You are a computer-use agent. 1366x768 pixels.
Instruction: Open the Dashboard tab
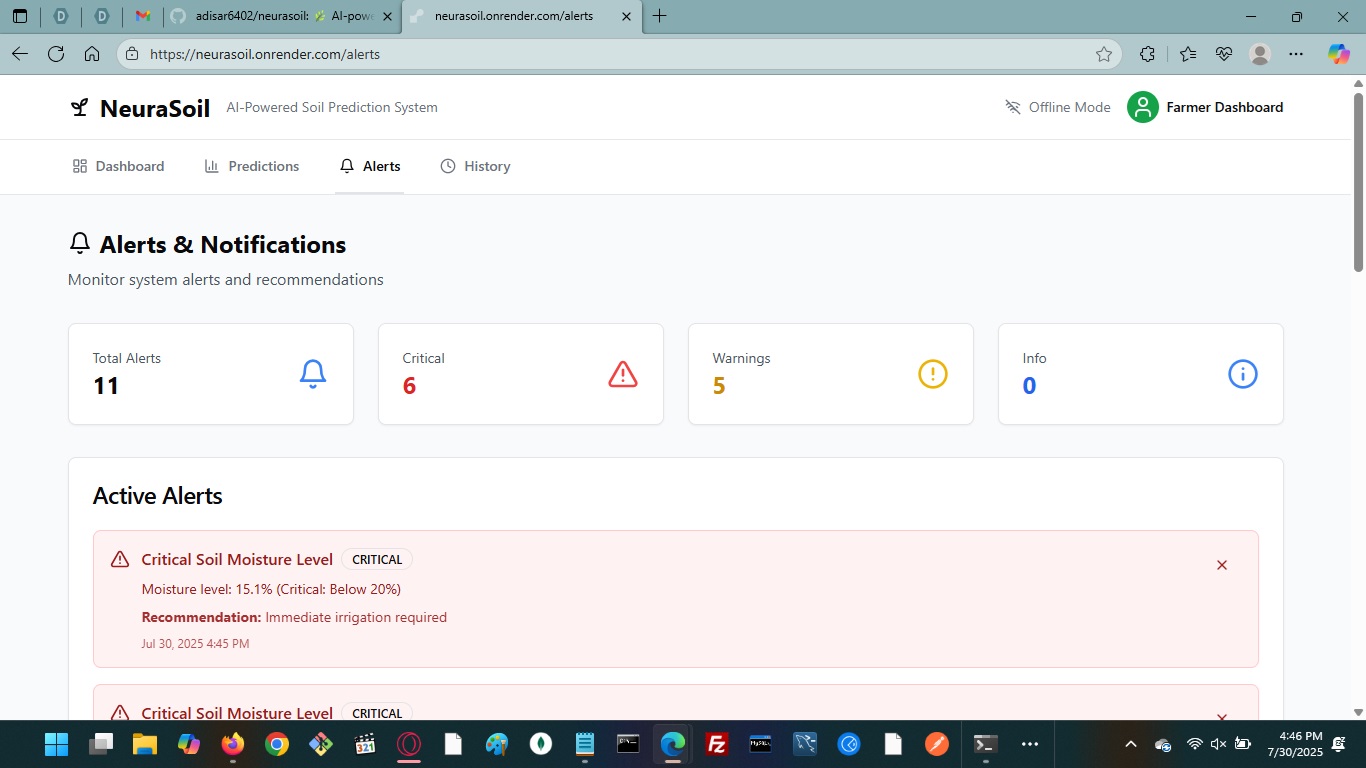coord(118,166)
